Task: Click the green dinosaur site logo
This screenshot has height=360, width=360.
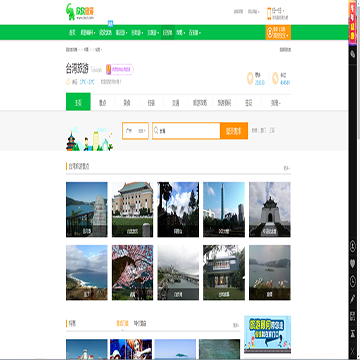Action: [x=71, y=12]
